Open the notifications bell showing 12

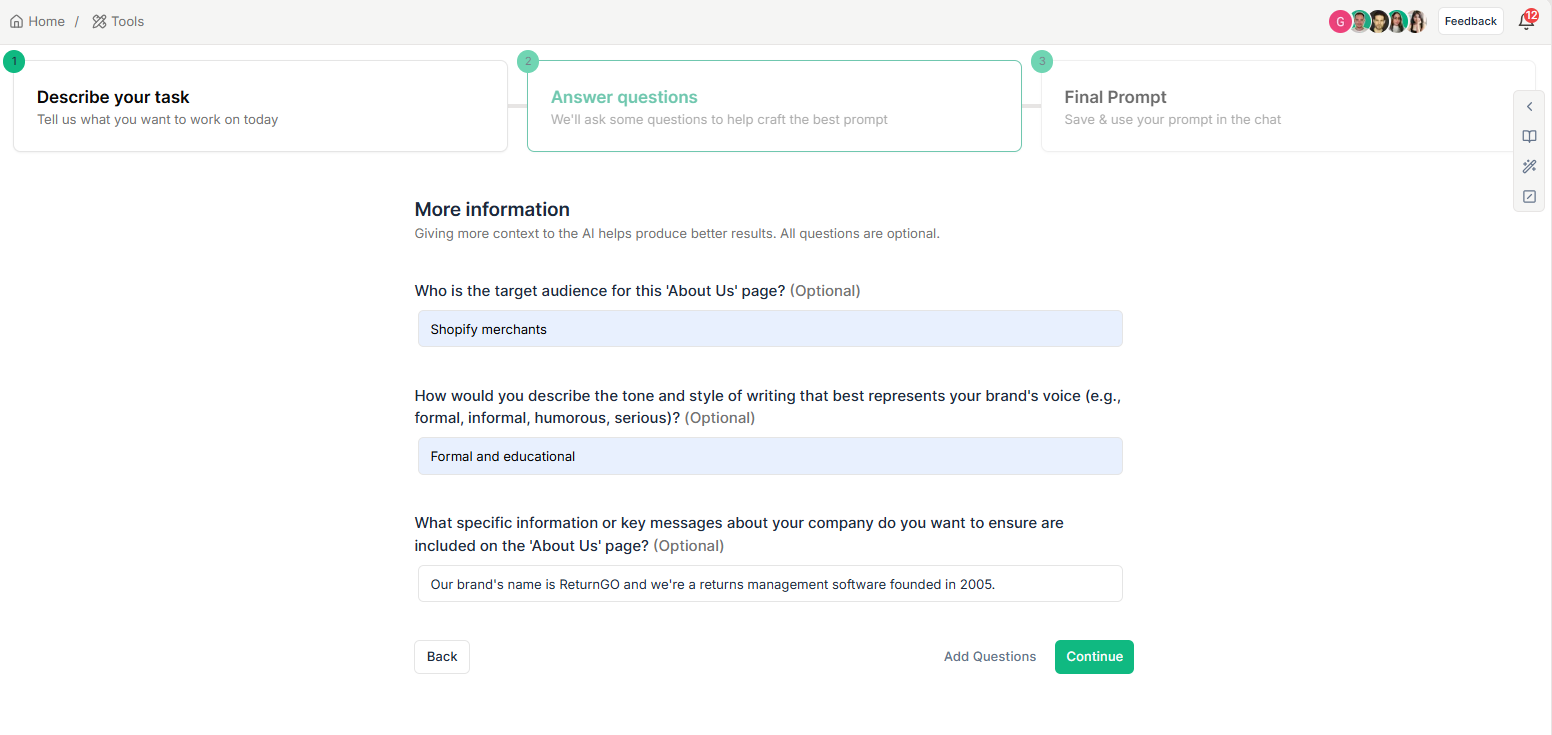coord(1526,21)
